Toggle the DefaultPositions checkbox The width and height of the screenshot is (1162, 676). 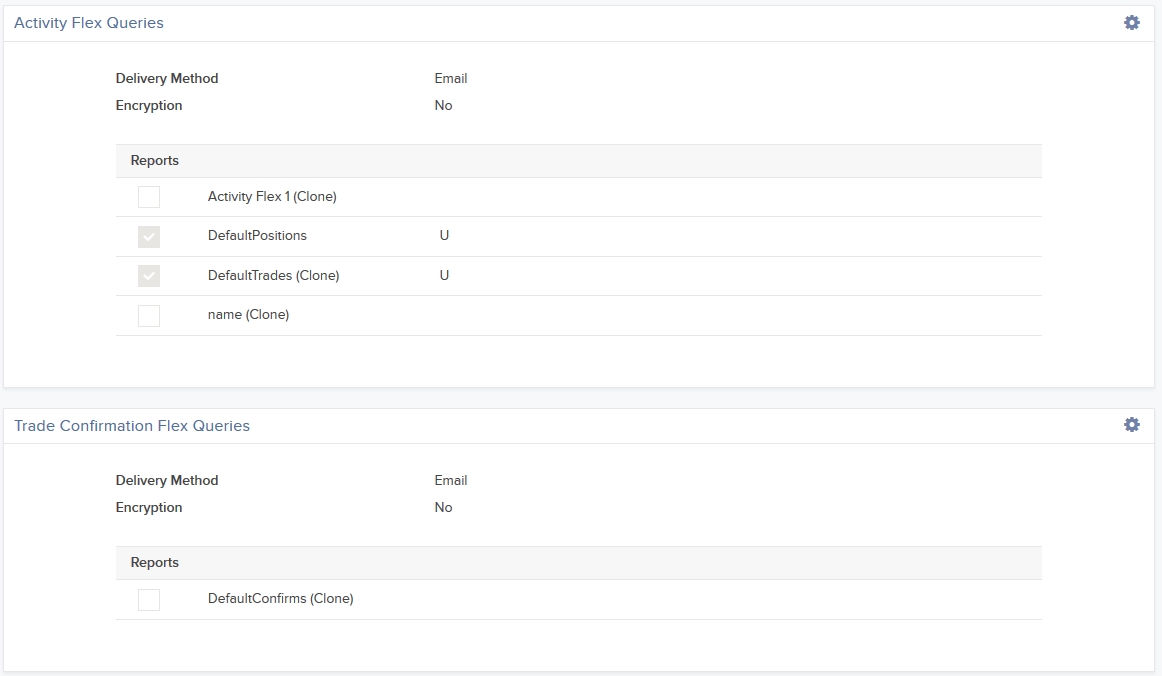pyautogui.click(x=149, y=236)
